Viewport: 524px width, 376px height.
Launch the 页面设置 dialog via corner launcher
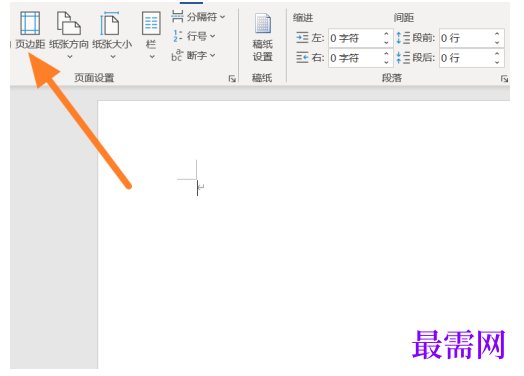(x=232, y=79)
